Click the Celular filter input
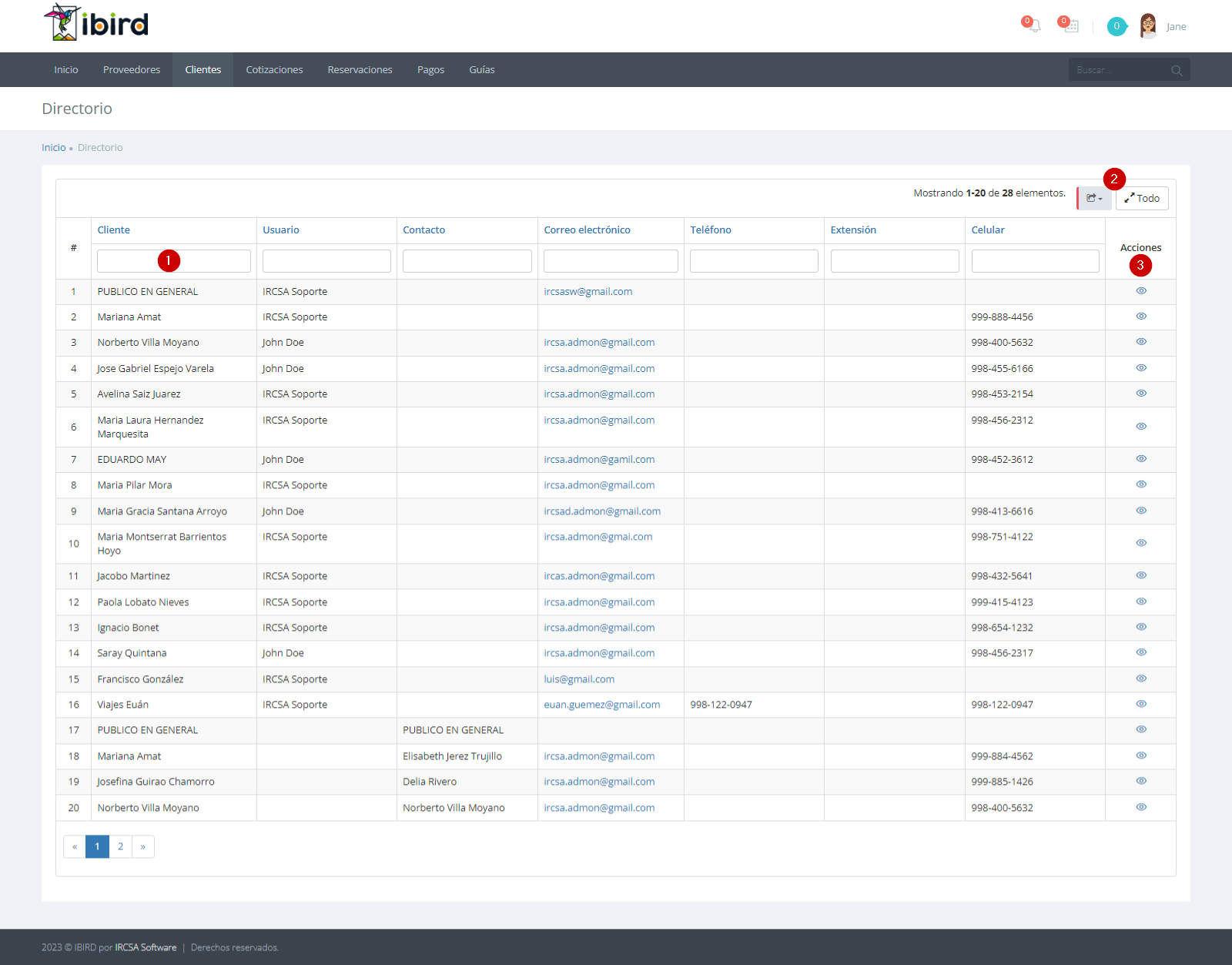This screenshot has width=1232, height=965. coord(1036,261)
